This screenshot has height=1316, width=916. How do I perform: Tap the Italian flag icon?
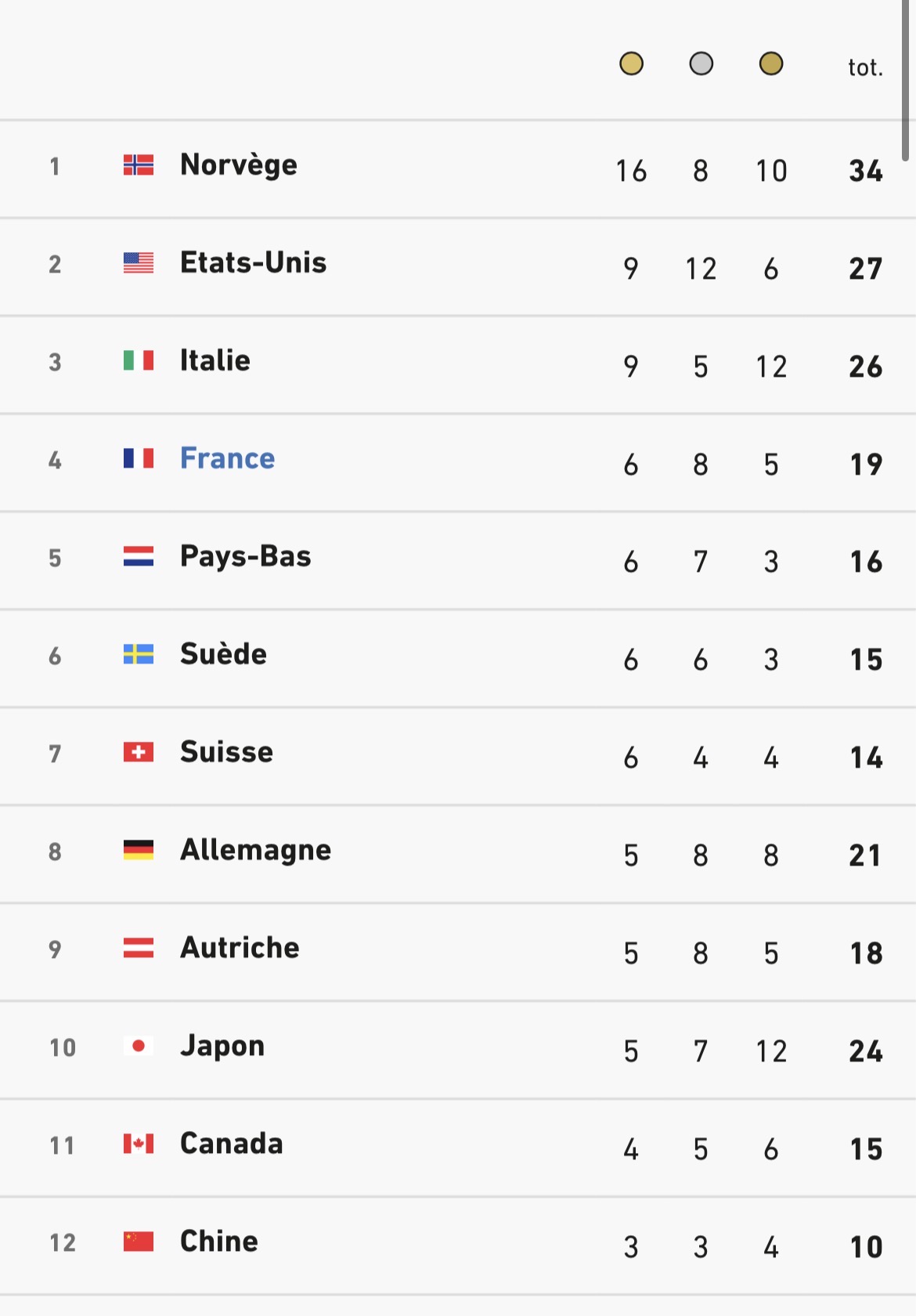pos(139,360)
